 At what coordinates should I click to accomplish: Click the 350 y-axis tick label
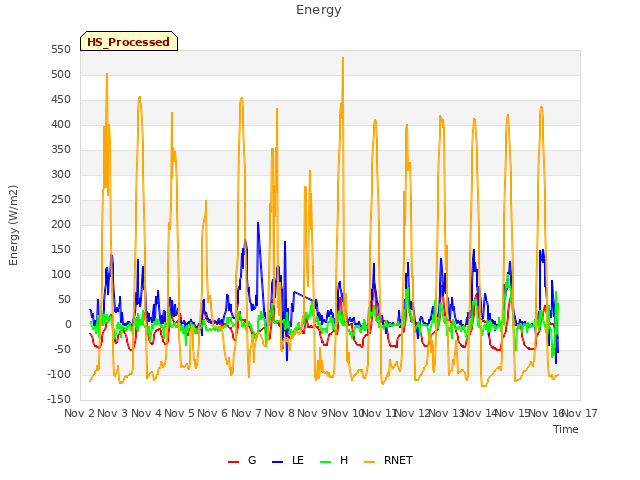click(61, 150)
